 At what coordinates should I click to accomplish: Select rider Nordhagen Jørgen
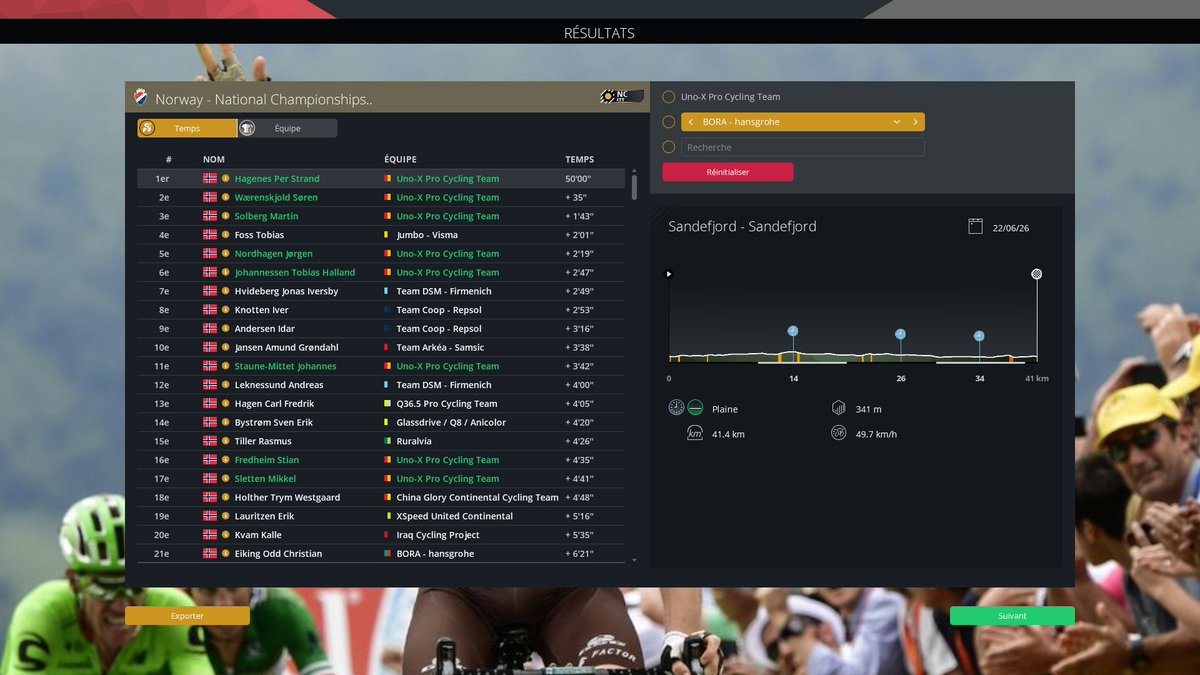[x=273, y=254]
